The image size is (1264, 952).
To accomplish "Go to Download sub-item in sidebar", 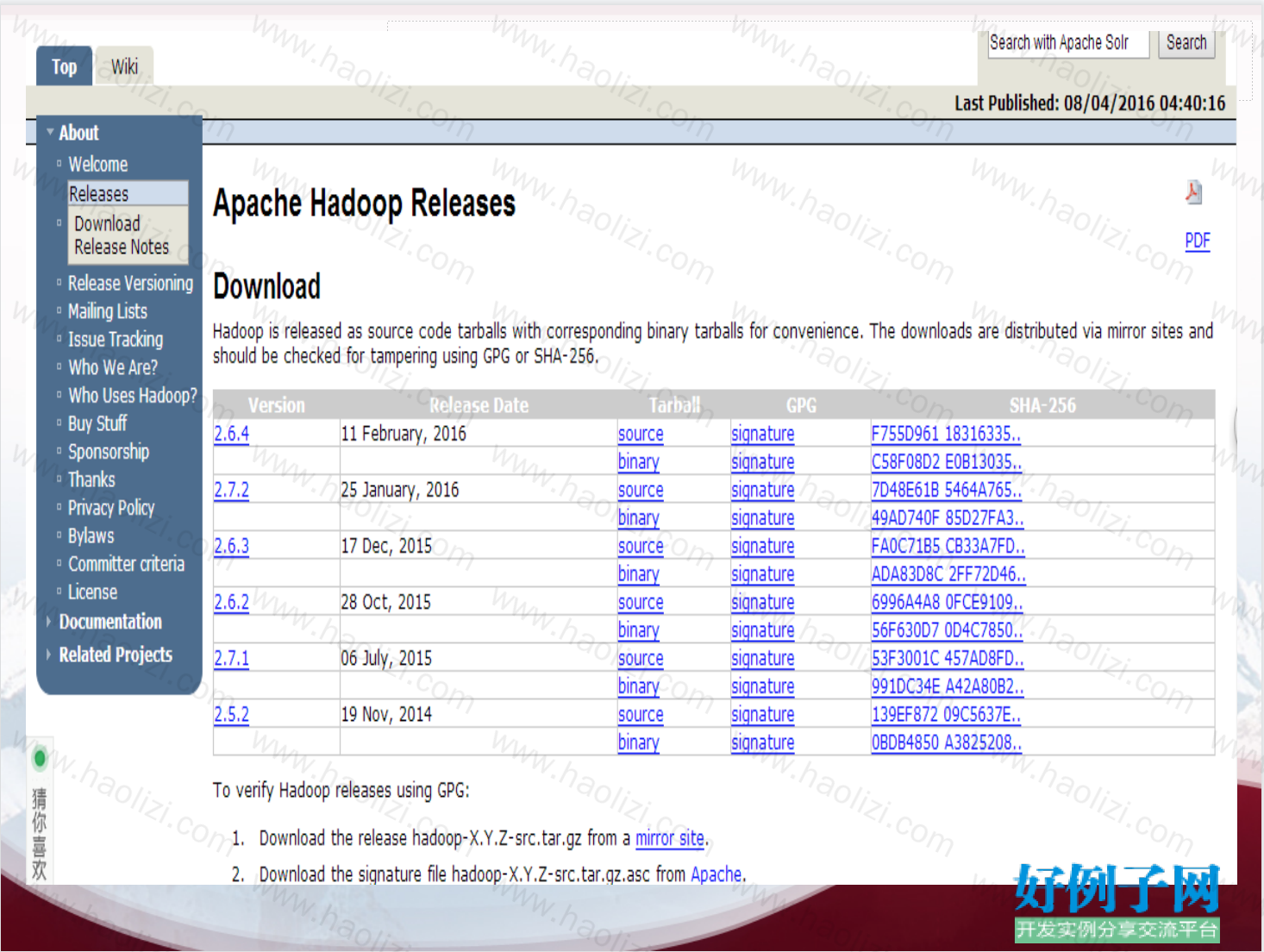I will (107, 223).
